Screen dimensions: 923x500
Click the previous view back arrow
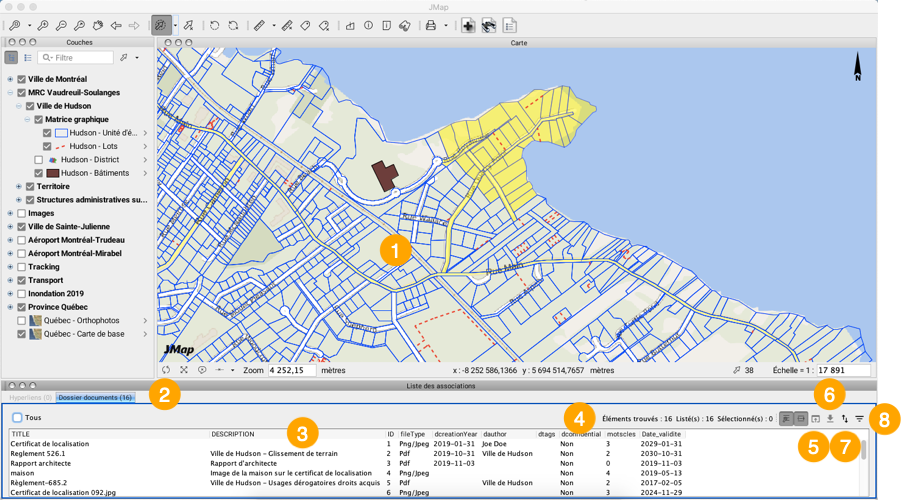[116, 25]
